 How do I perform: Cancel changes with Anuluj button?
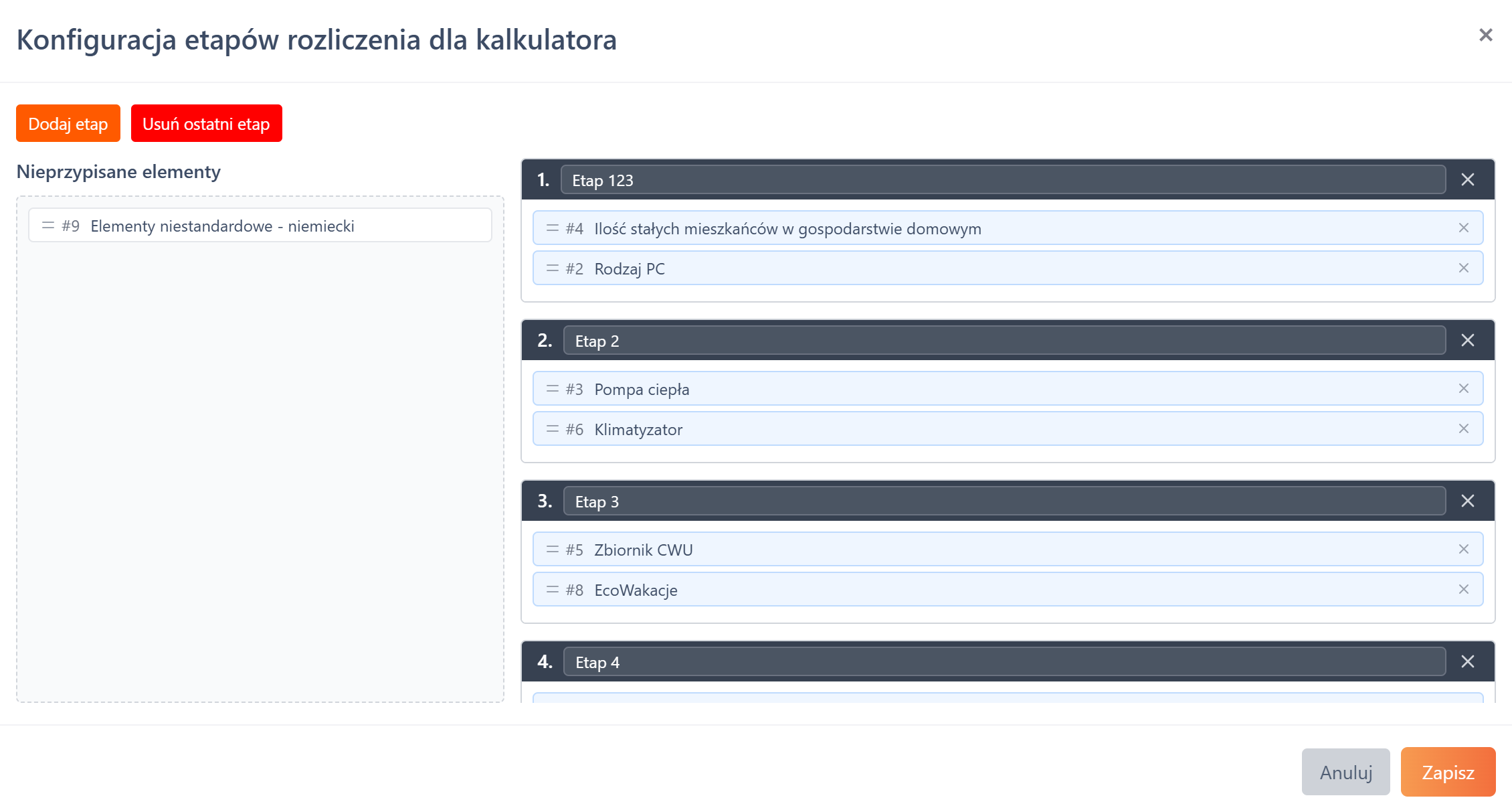(x=1345, y=772)
